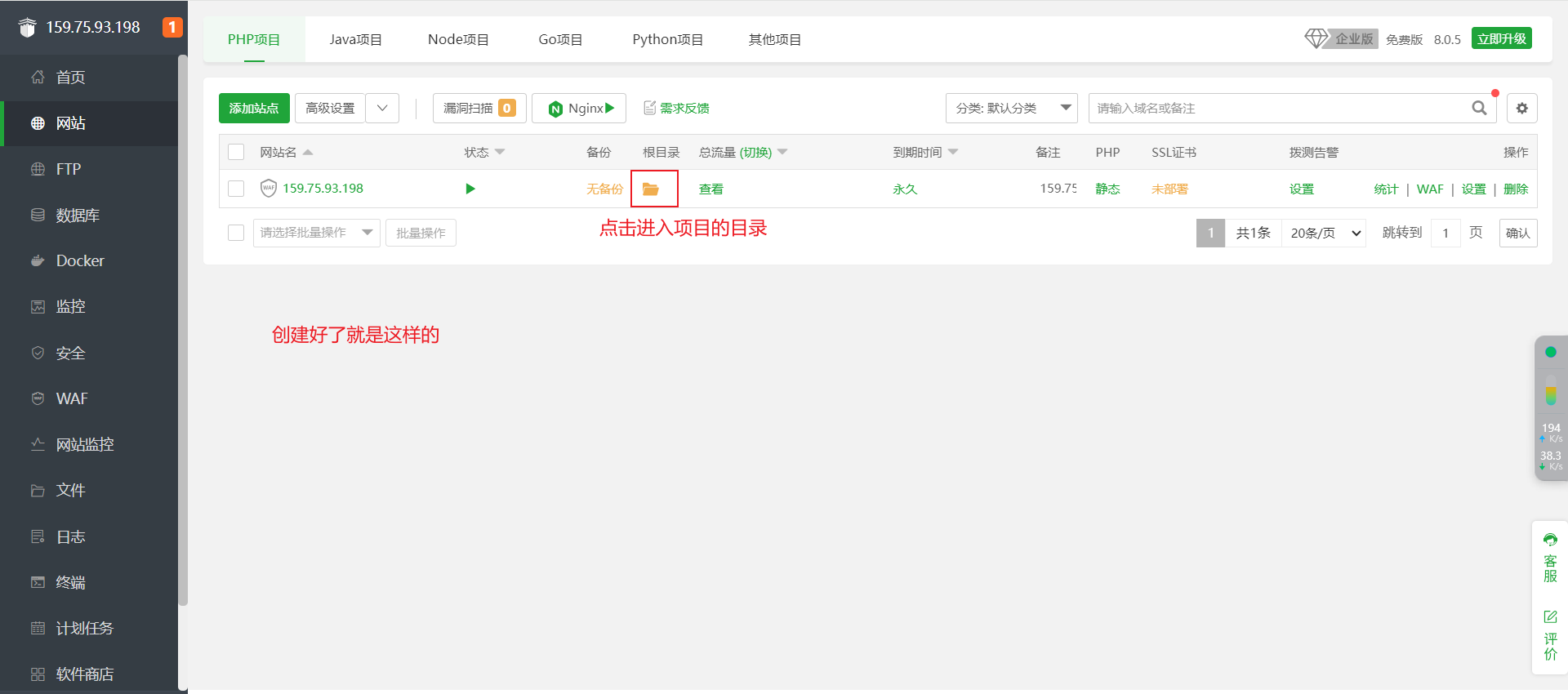1568x694 pixels.
Task: Click the green running status play icon
Action: coord(470,189)
